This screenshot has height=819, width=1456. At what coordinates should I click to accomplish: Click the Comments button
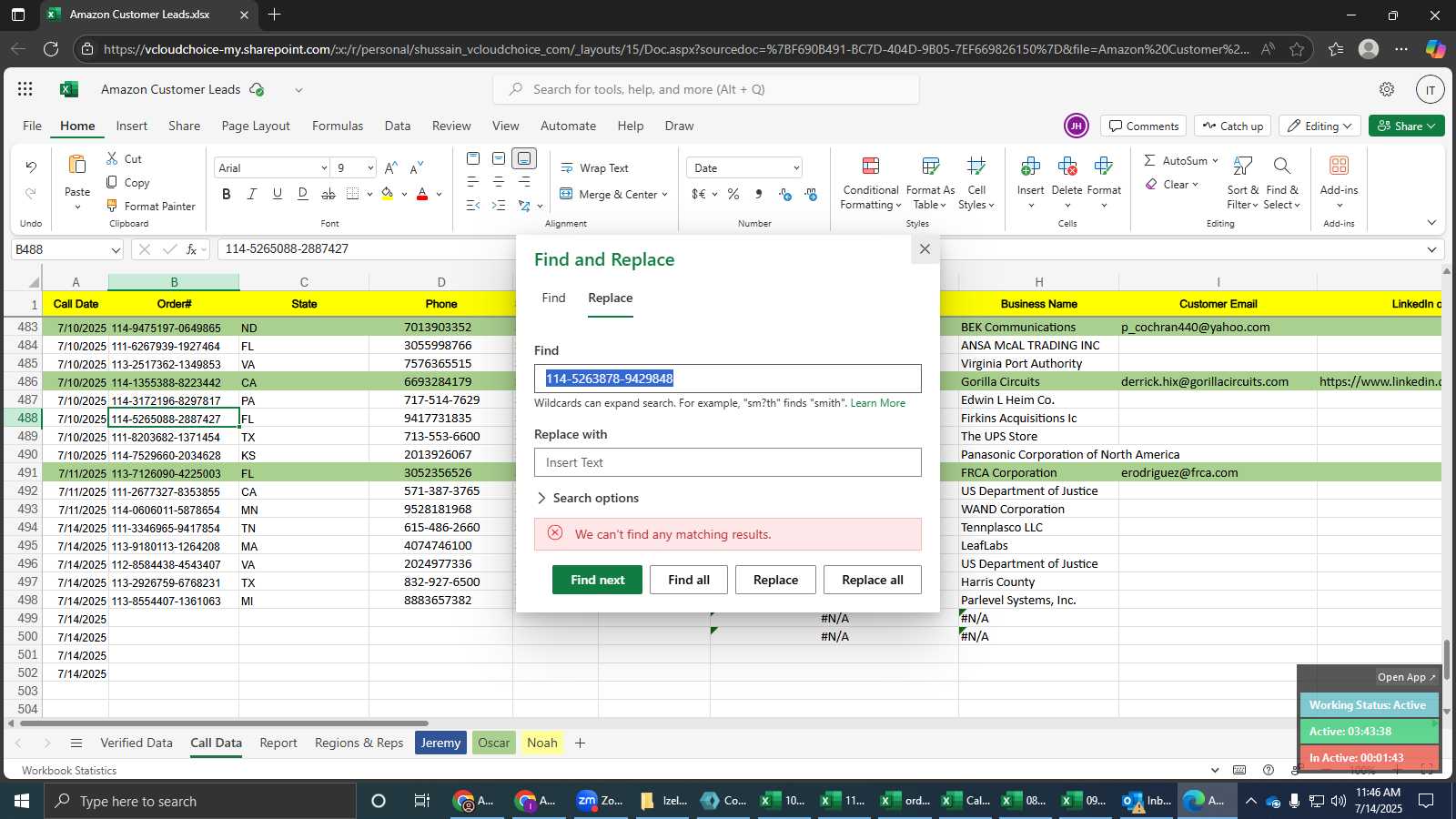tap(1143, 126)
